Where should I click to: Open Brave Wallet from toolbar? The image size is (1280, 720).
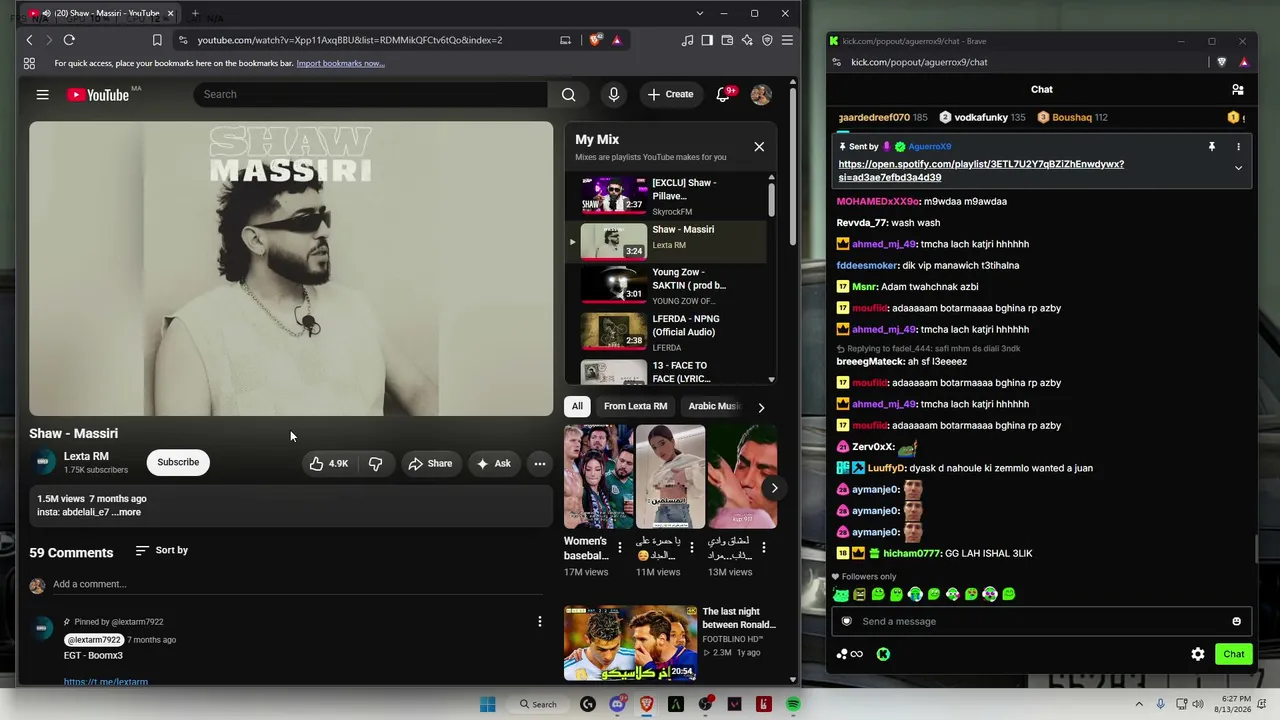[x=727, y=40]
